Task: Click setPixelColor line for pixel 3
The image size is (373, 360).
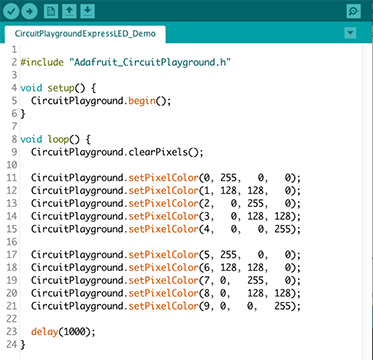Action: point(166,216)
